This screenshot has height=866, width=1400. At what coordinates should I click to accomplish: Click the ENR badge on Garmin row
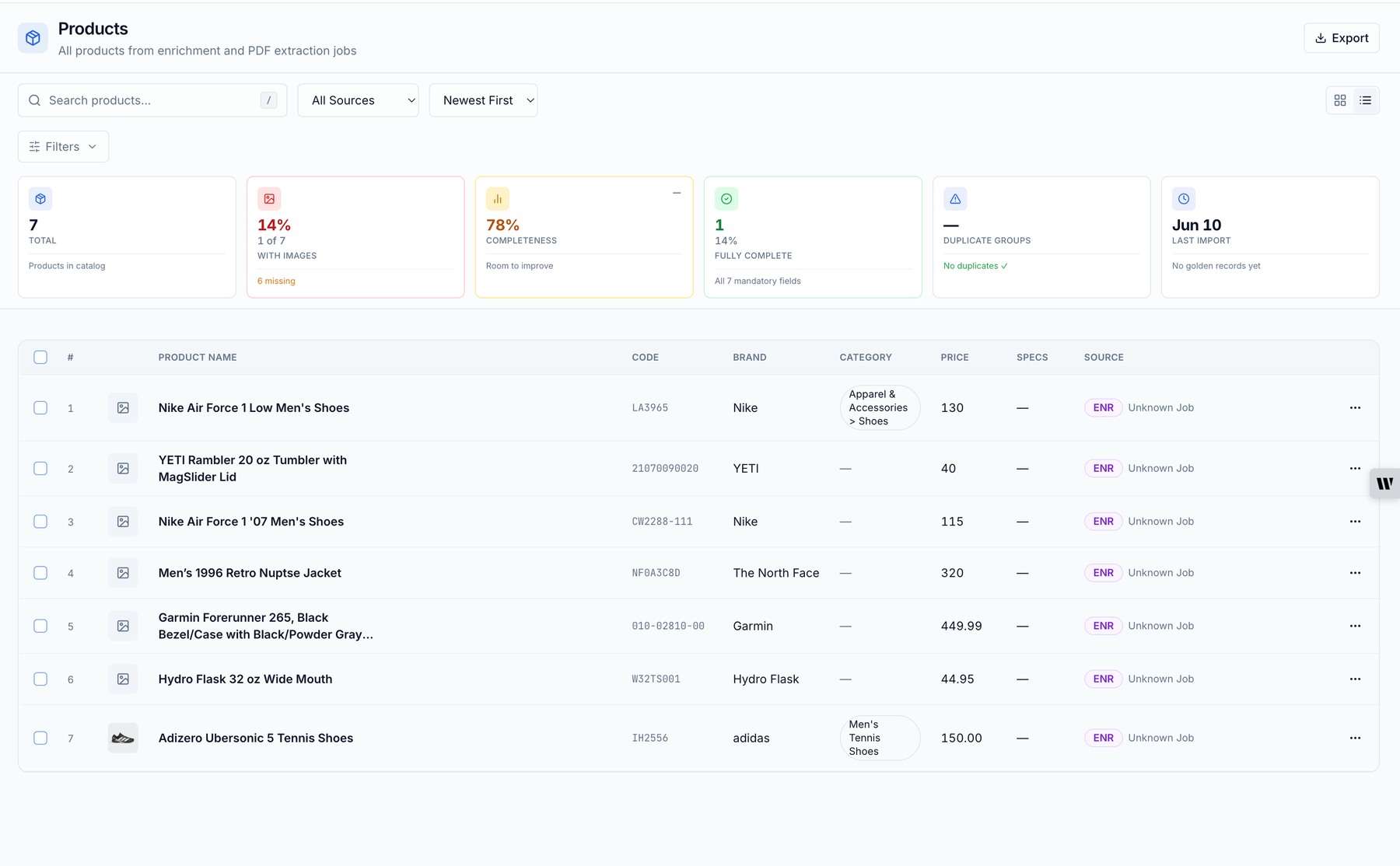1103,626
